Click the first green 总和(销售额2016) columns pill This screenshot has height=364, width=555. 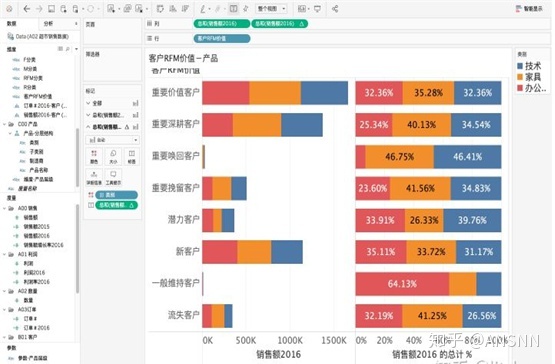point(222,23)
